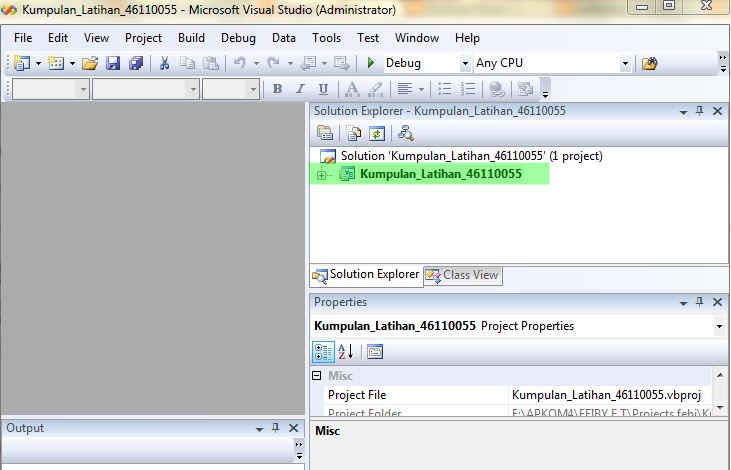Image resolution: width=731 pixels, height=470 pixels.
Task: Pin the Solution Explorer panel
Action: click(699, 111)
